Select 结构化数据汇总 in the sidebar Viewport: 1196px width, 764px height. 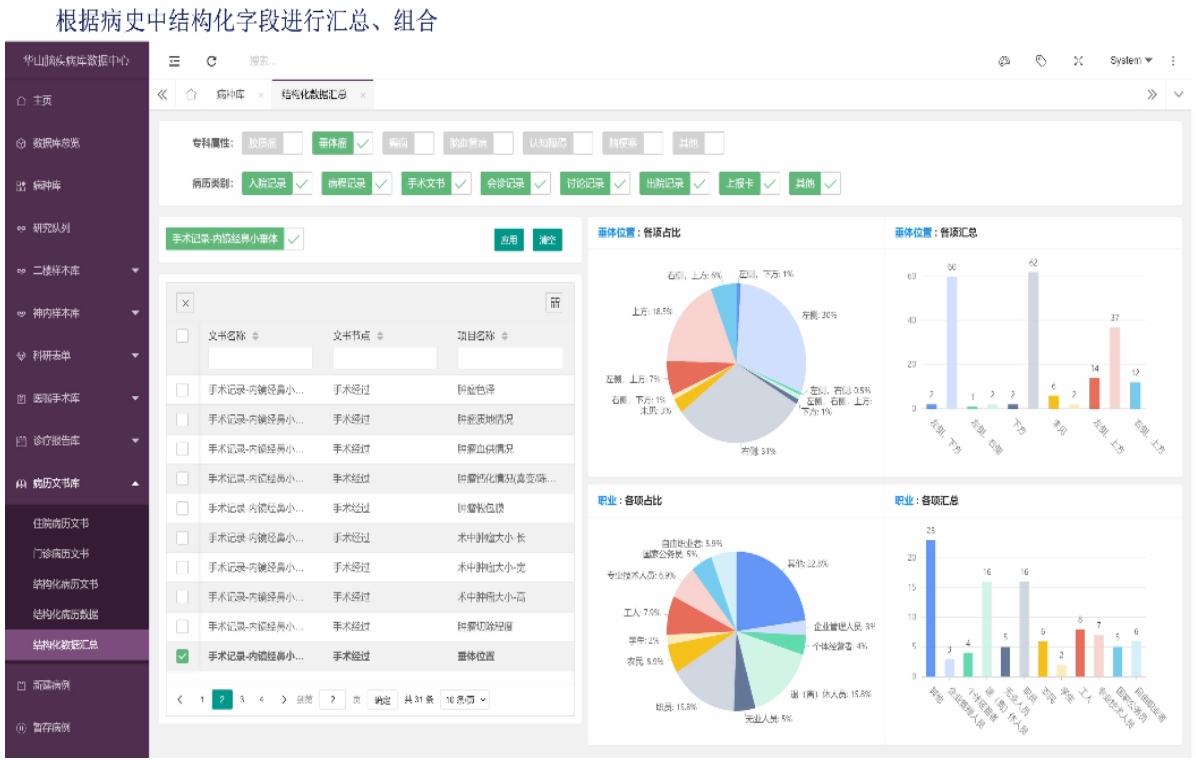tap(76, 645)
